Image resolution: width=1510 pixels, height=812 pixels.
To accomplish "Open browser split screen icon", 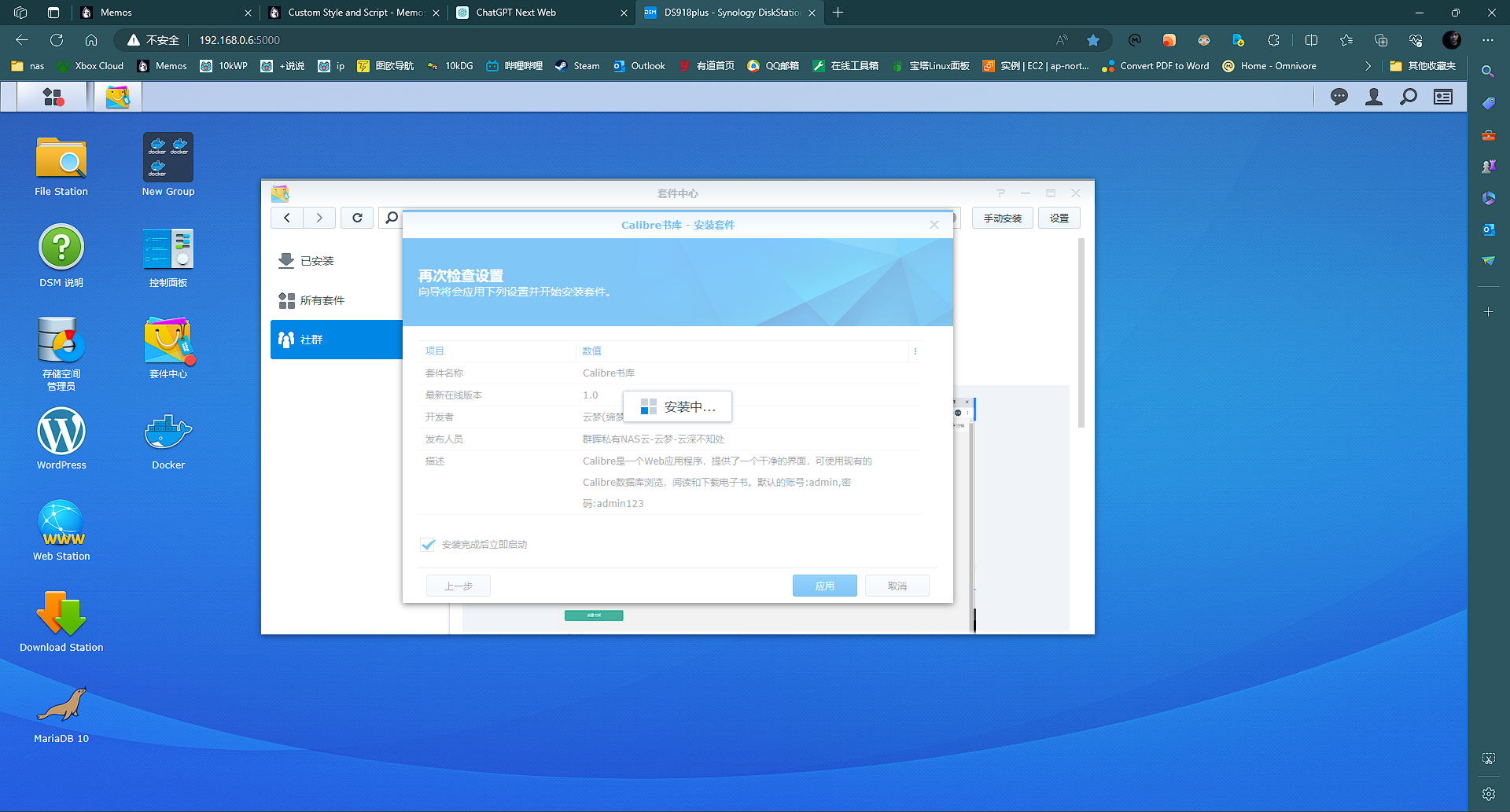I will pos(1311,40).
